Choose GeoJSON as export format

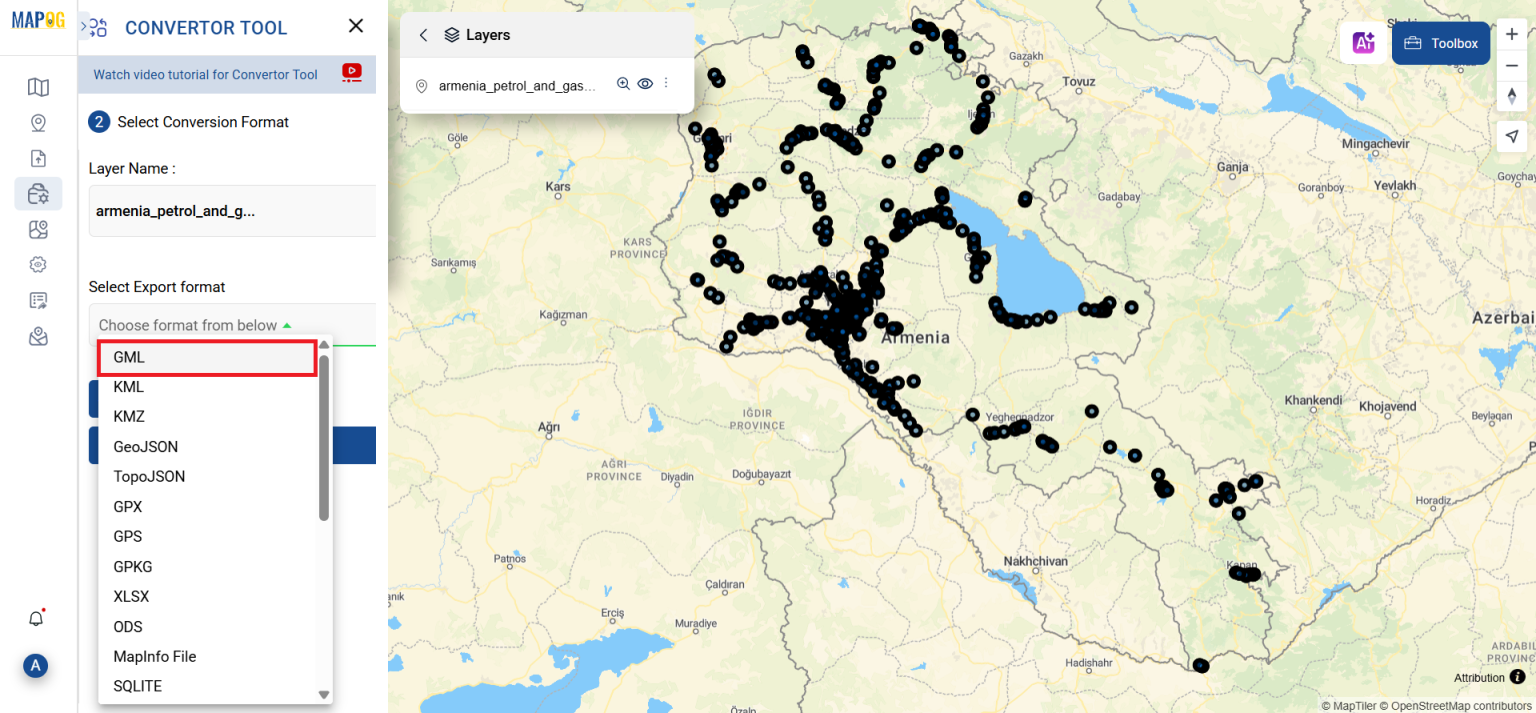146,446
